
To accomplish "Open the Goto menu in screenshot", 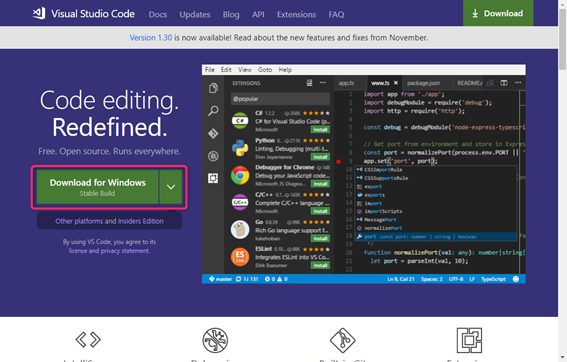I will click(265, 70).
